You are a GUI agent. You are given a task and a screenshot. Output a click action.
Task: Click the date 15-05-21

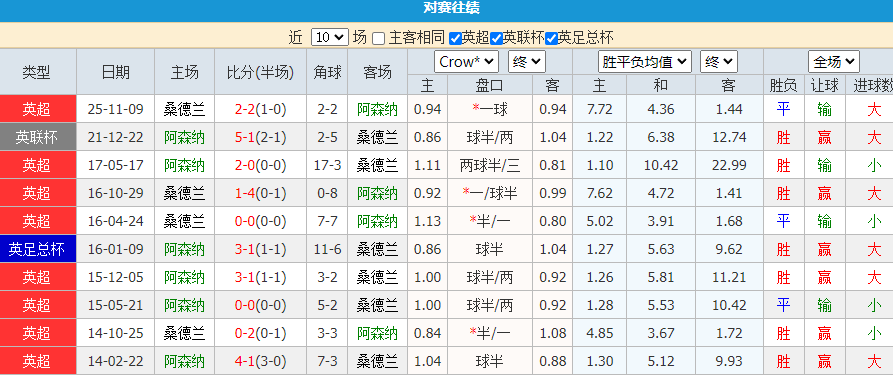(x=116, y=305)
